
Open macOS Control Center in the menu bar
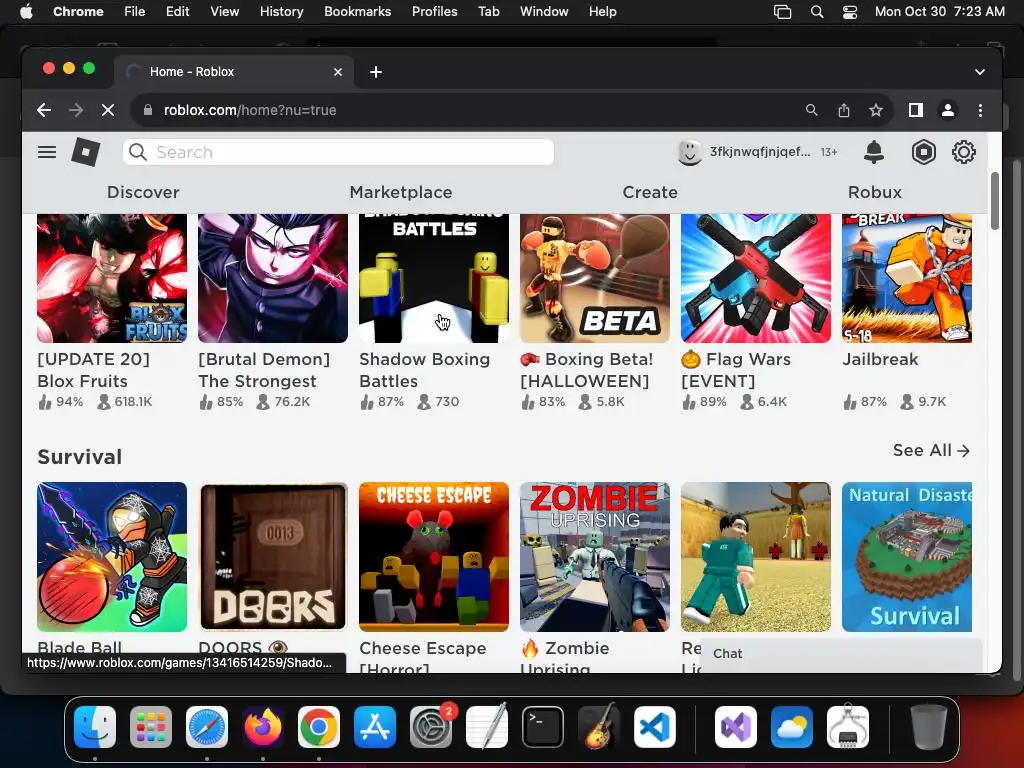pyautogui.click(x=850, y=12)
